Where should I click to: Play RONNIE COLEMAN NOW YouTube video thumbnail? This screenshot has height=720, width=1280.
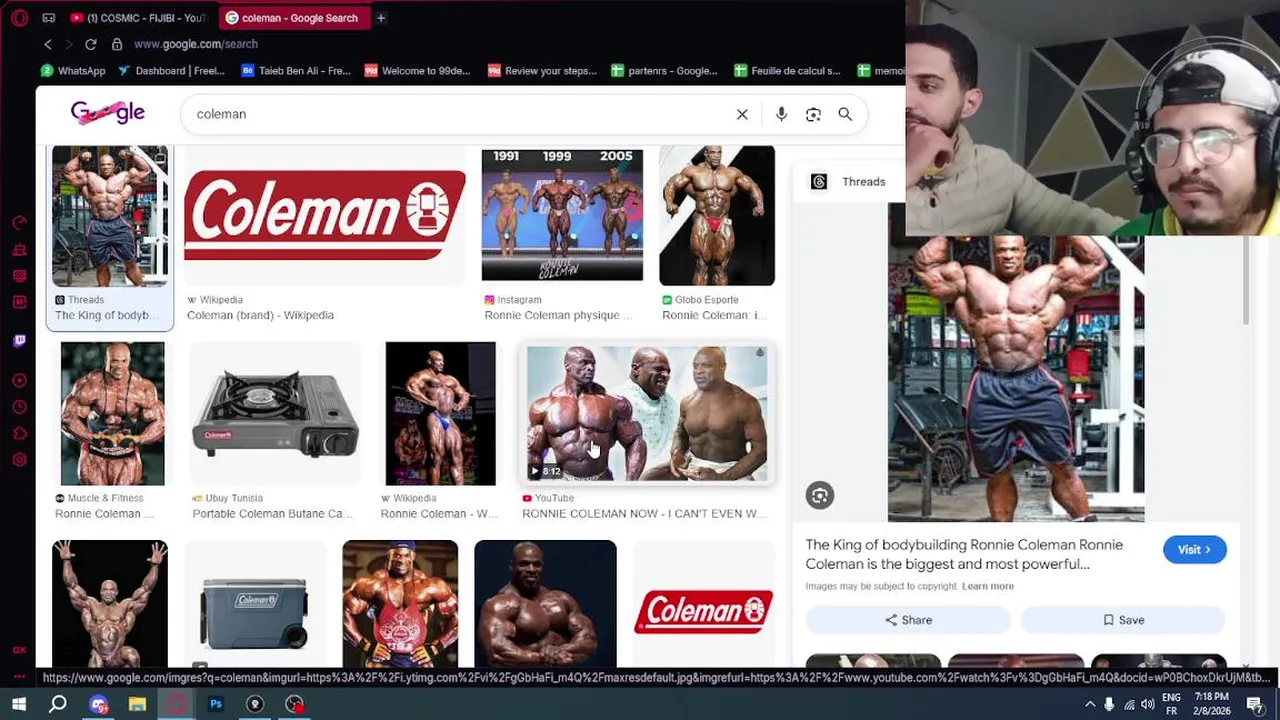pos(647,413)
